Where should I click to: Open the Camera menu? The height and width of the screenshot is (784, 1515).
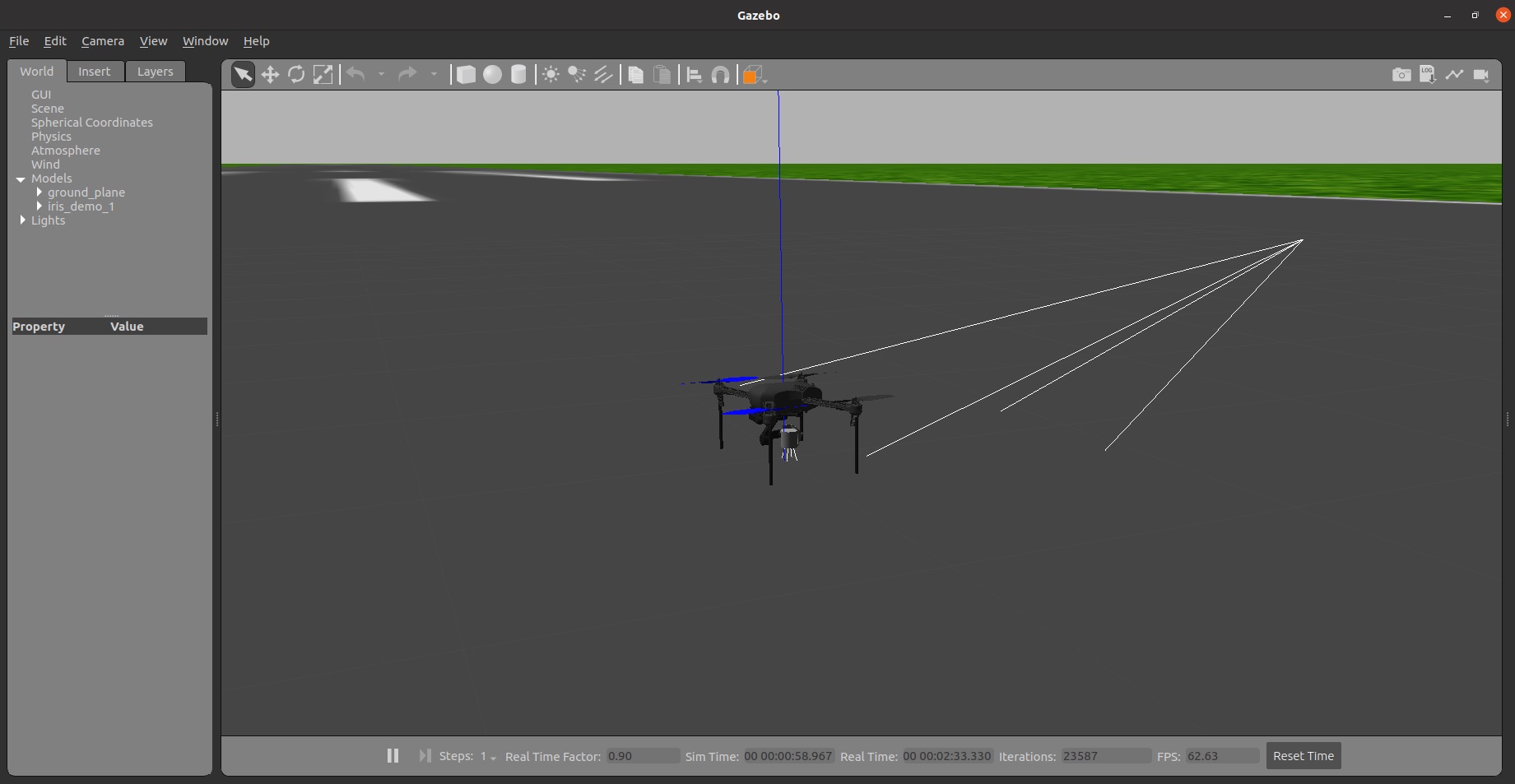(103, 41)
